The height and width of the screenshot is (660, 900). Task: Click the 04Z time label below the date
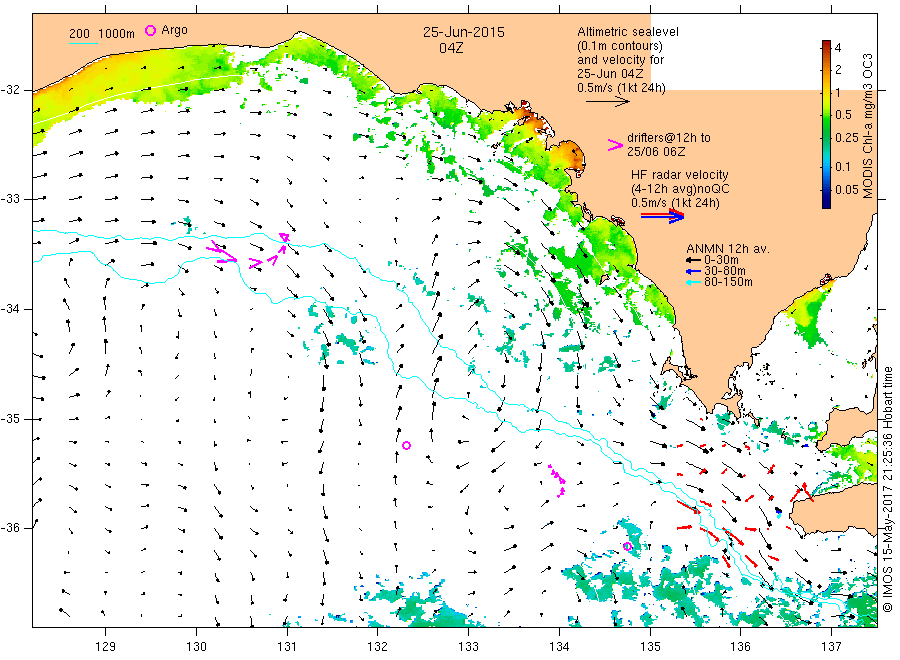click(451, 48)
